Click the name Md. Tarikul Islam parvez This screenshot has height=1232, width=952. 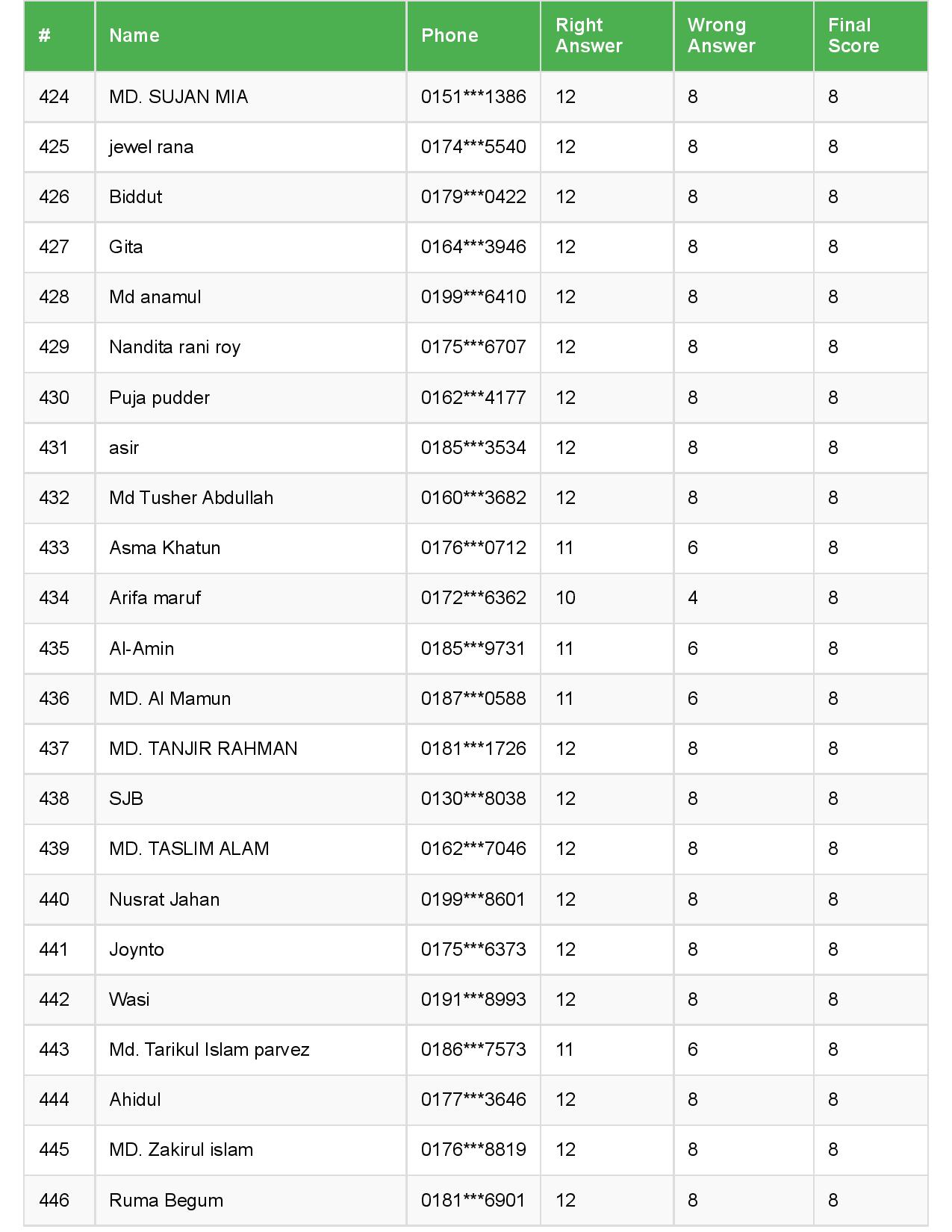pyautogui.click(x=209, y=1050)
